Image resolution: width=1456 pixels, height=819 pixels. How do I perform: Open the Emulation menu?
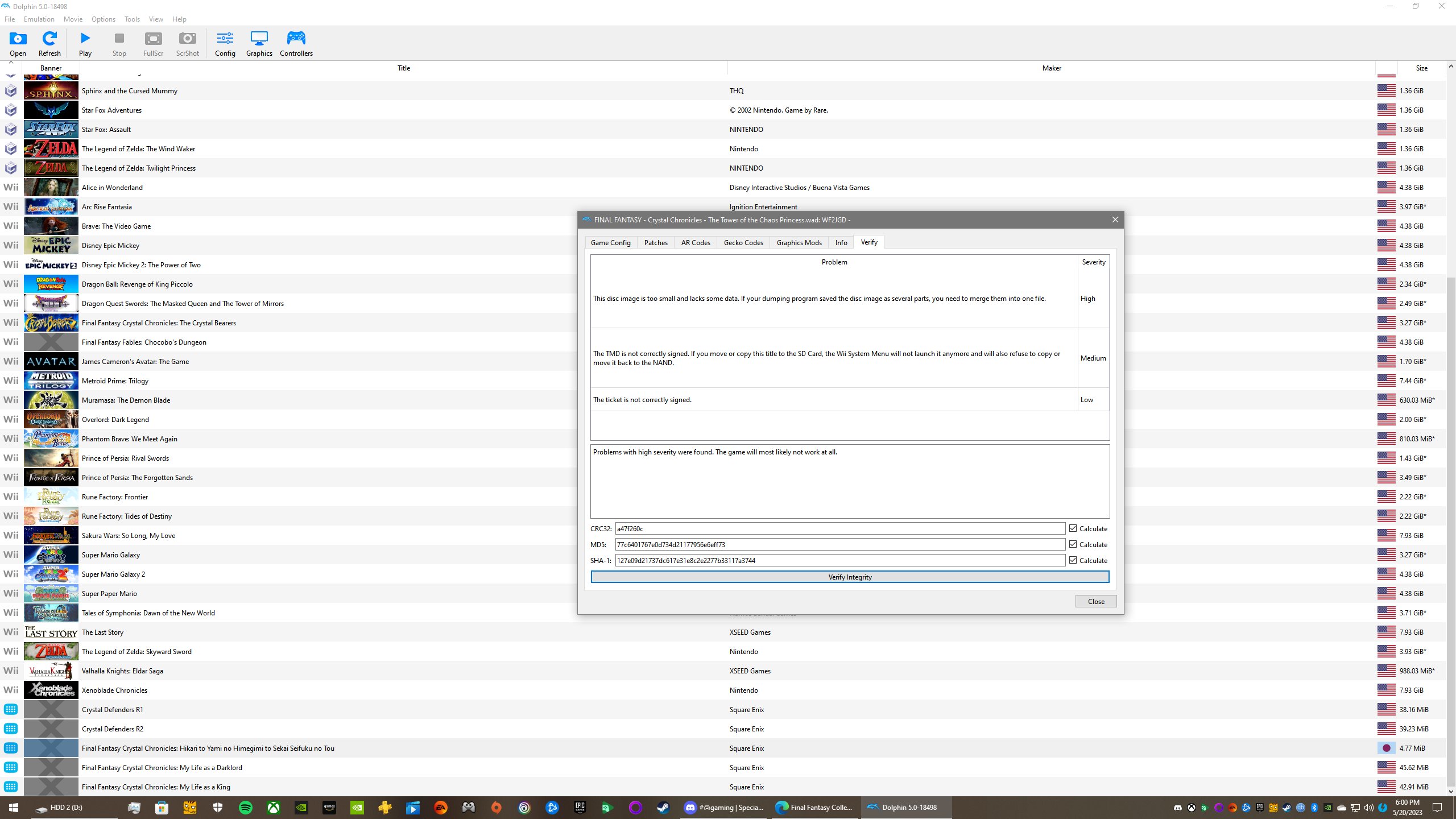coord(39,19)
